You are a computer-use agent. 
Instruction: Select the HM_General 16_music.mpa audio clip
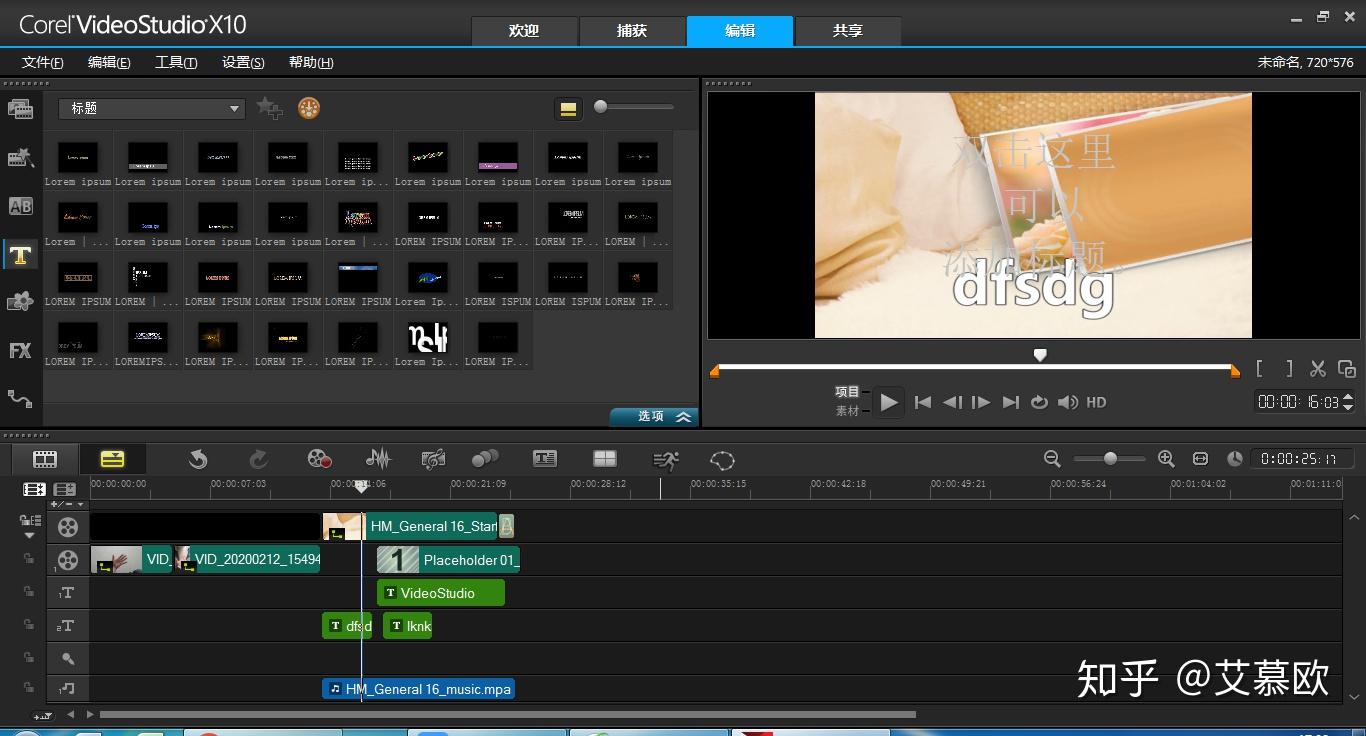point(418,689)
